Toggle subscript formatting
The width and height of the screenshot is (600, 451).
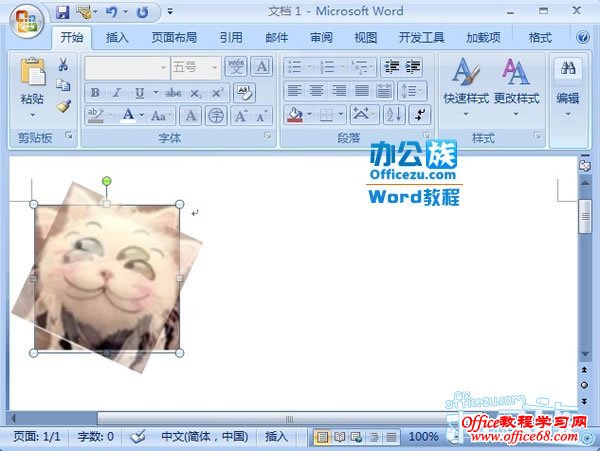[x=196, y=93]
